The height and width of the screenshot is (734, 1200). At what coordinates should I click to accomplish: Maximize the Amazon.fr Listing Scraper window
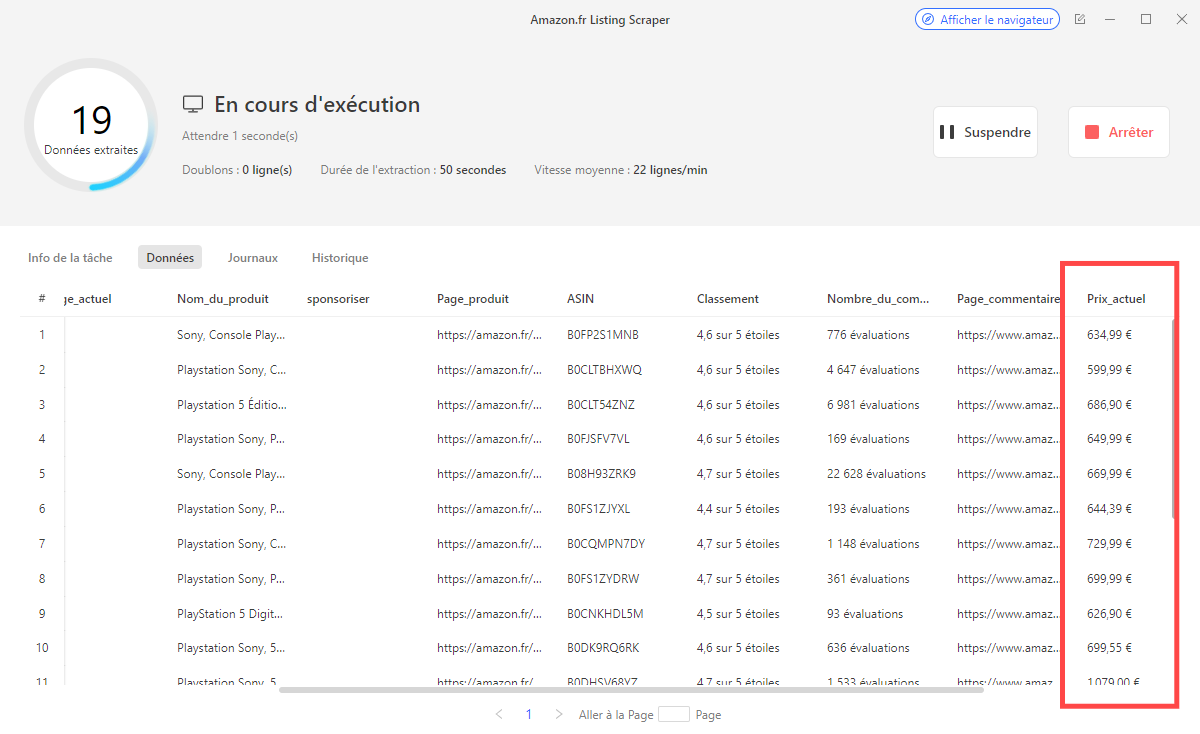(1146, 19)
